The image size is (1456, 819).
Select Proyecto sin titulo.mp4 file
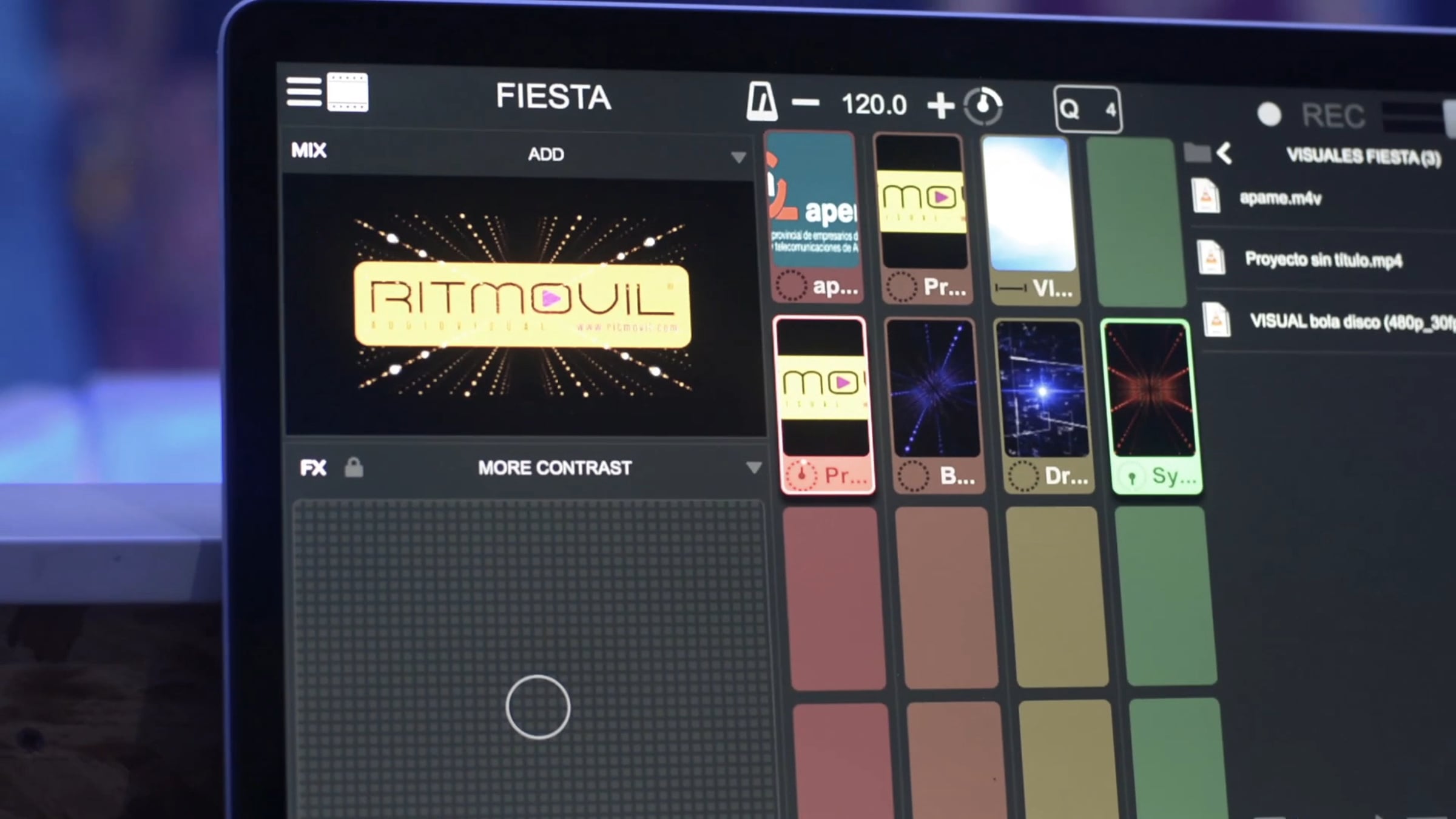click(1323, 260)
